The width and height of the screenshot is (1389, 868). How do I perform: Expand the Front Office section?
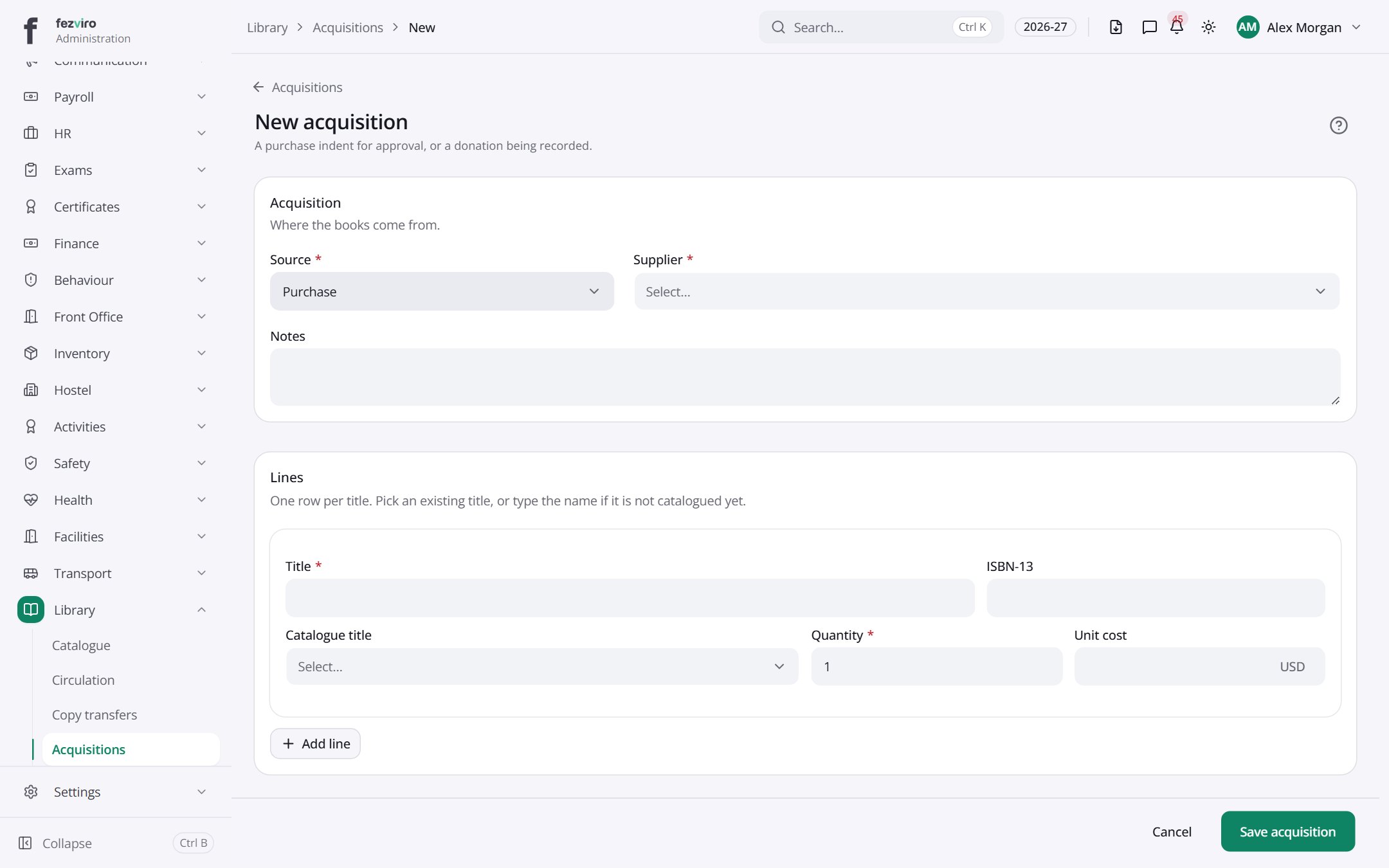[116, 316]
